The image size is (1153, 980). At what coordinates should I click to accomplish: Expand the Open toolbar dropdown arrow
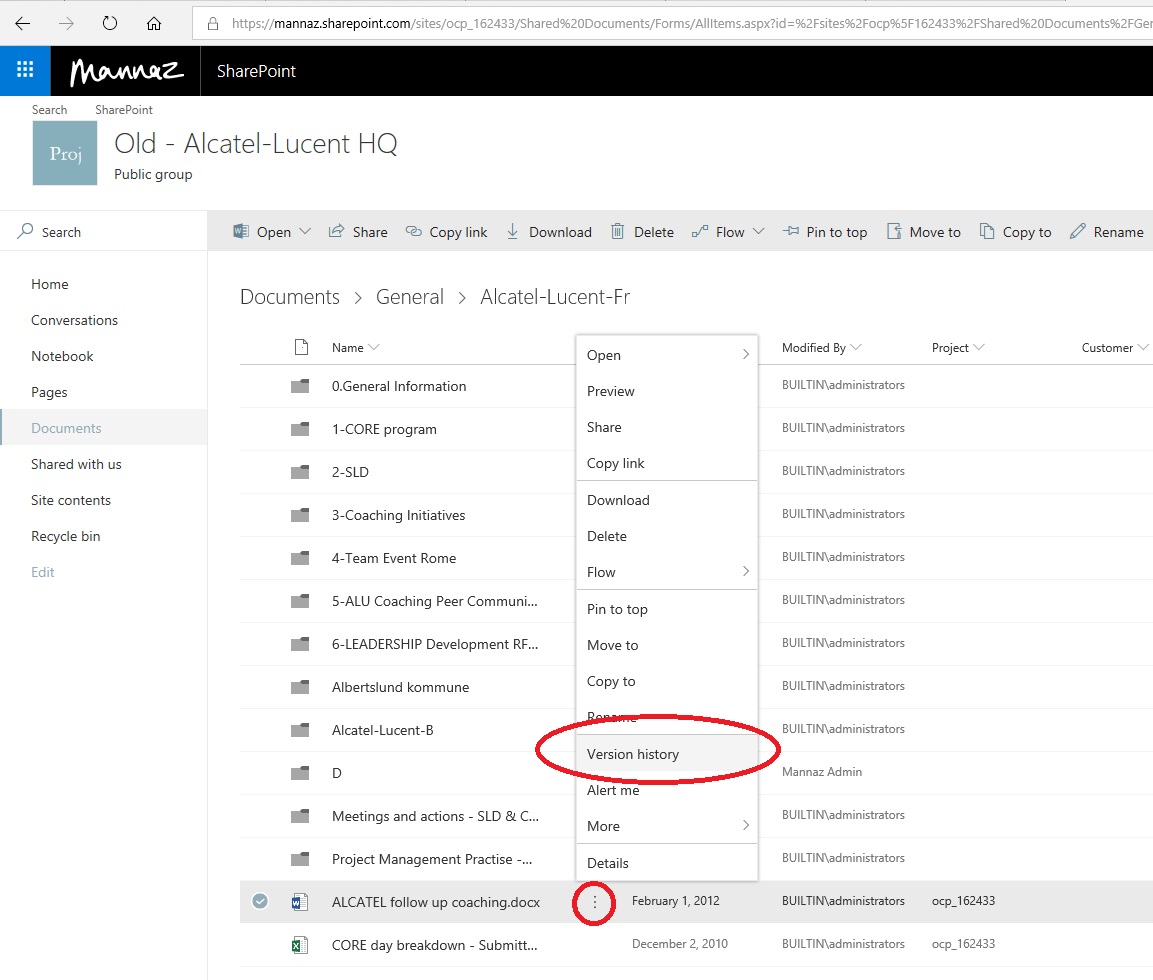click(304, 232)
